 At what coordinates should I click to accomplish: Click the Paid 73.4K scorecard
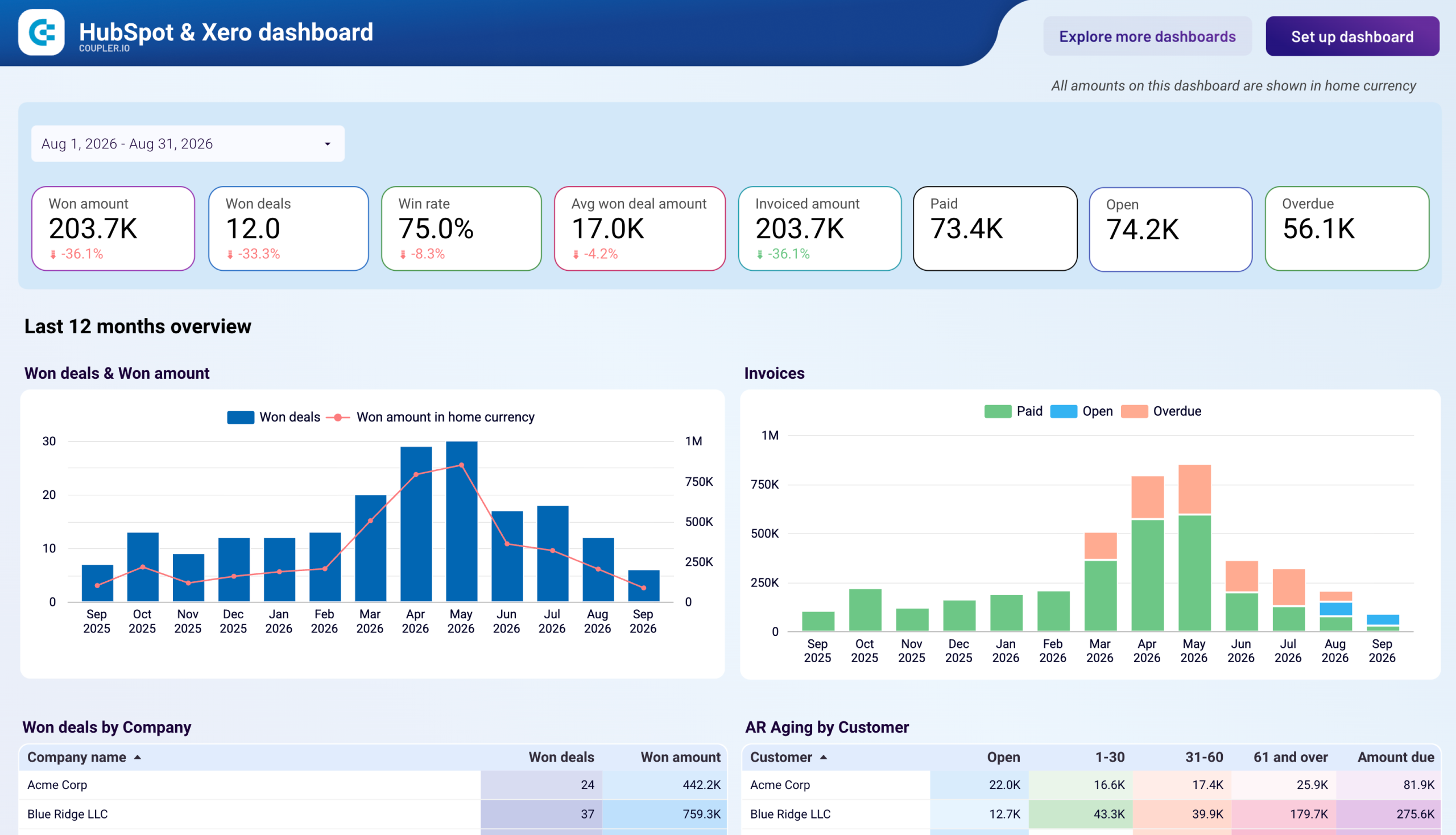point(995,228)
